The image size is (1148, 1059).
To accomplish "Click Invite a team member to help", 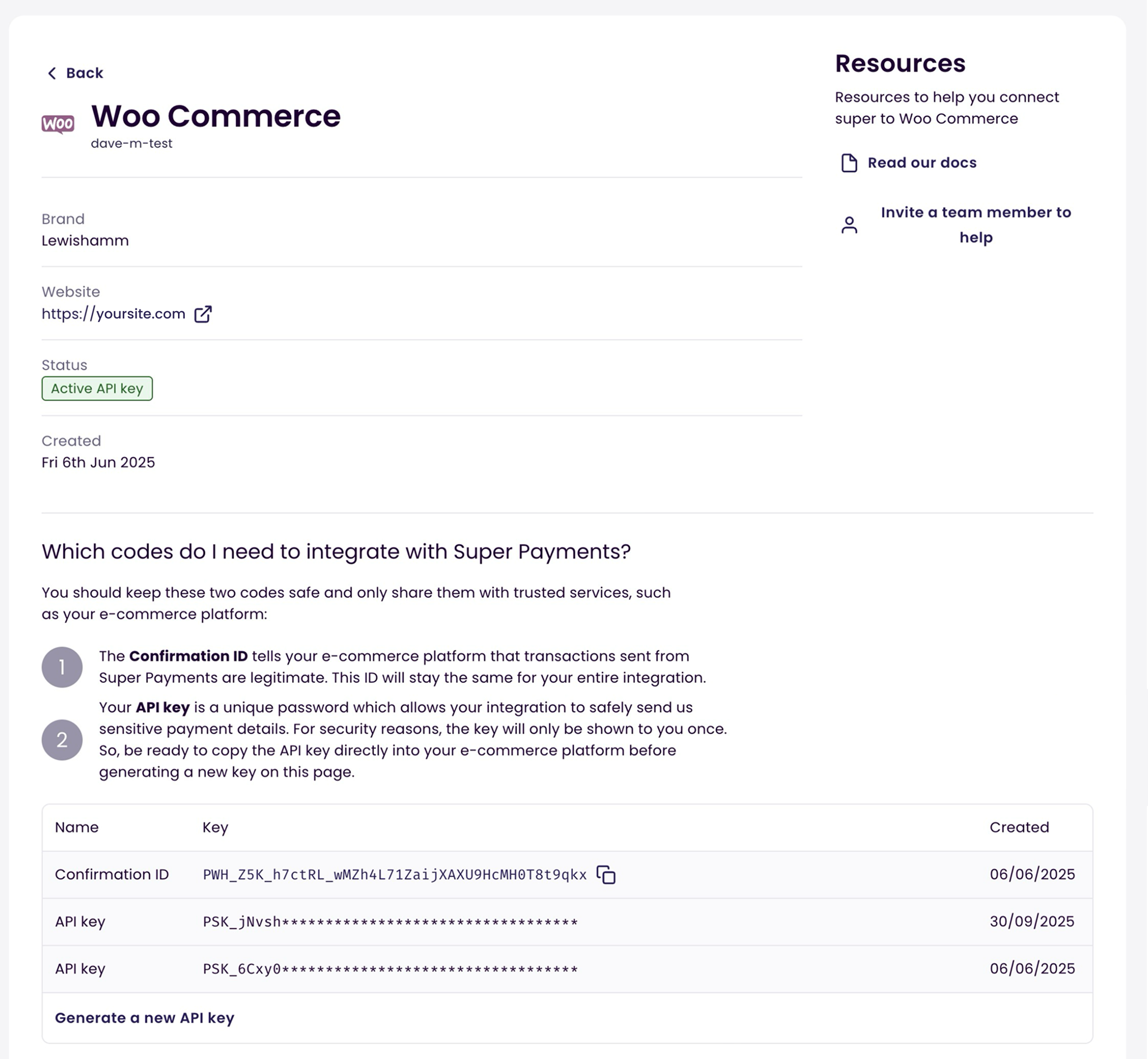I will [976, 224].
